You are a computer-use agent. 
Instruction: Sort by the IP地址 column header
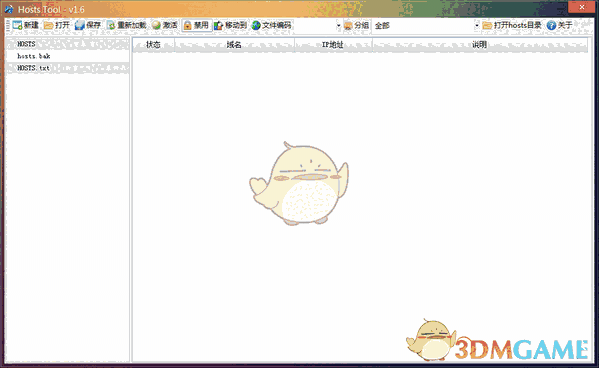[x=333, y=45]
